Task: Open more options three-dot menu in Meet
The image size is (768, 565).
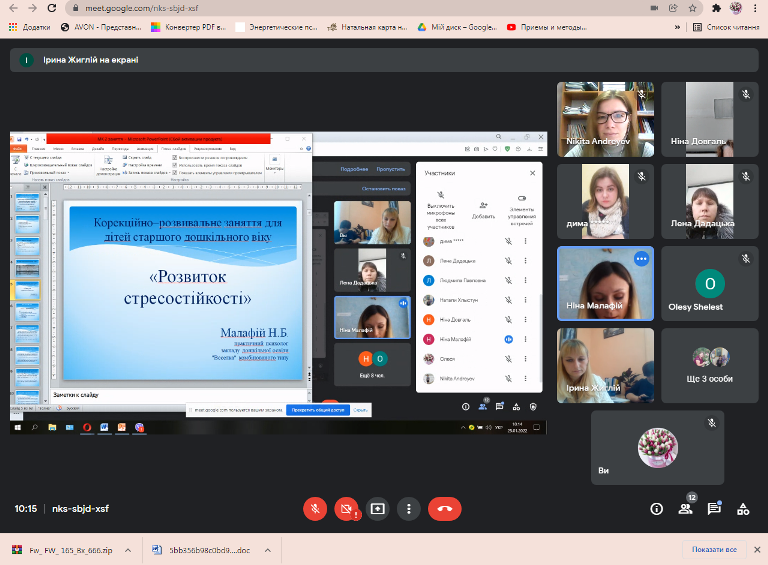Action: (x=408, y=509)
